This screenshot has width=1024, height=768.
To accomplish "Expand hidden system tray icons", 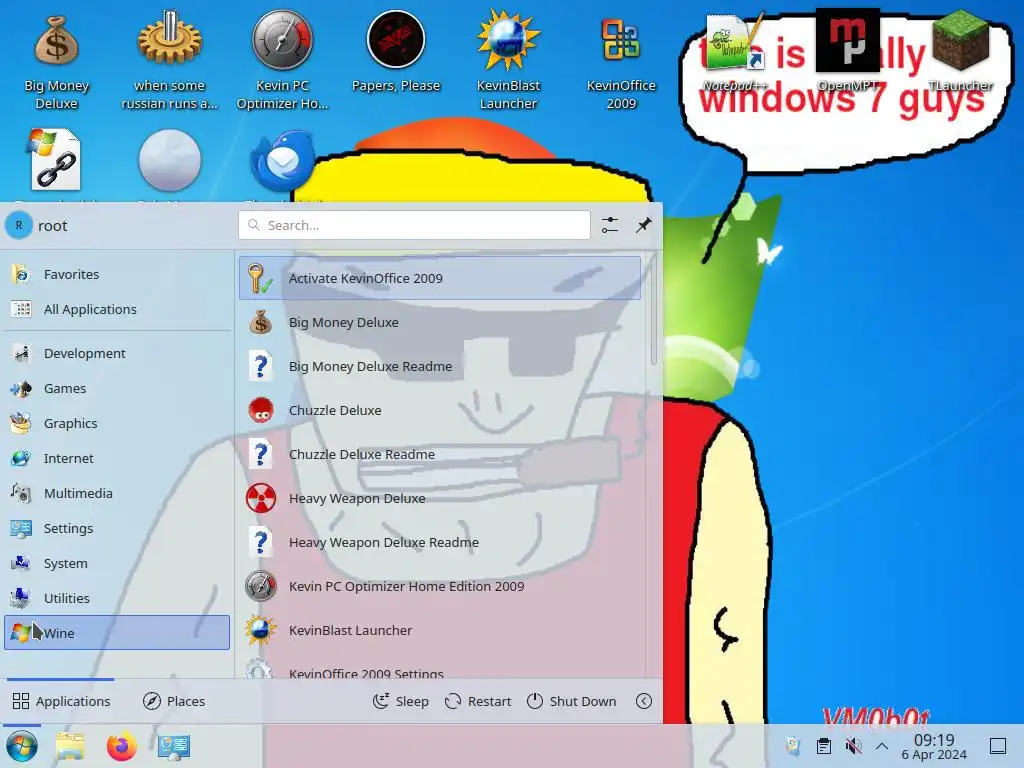I will [x=882, y=746].
